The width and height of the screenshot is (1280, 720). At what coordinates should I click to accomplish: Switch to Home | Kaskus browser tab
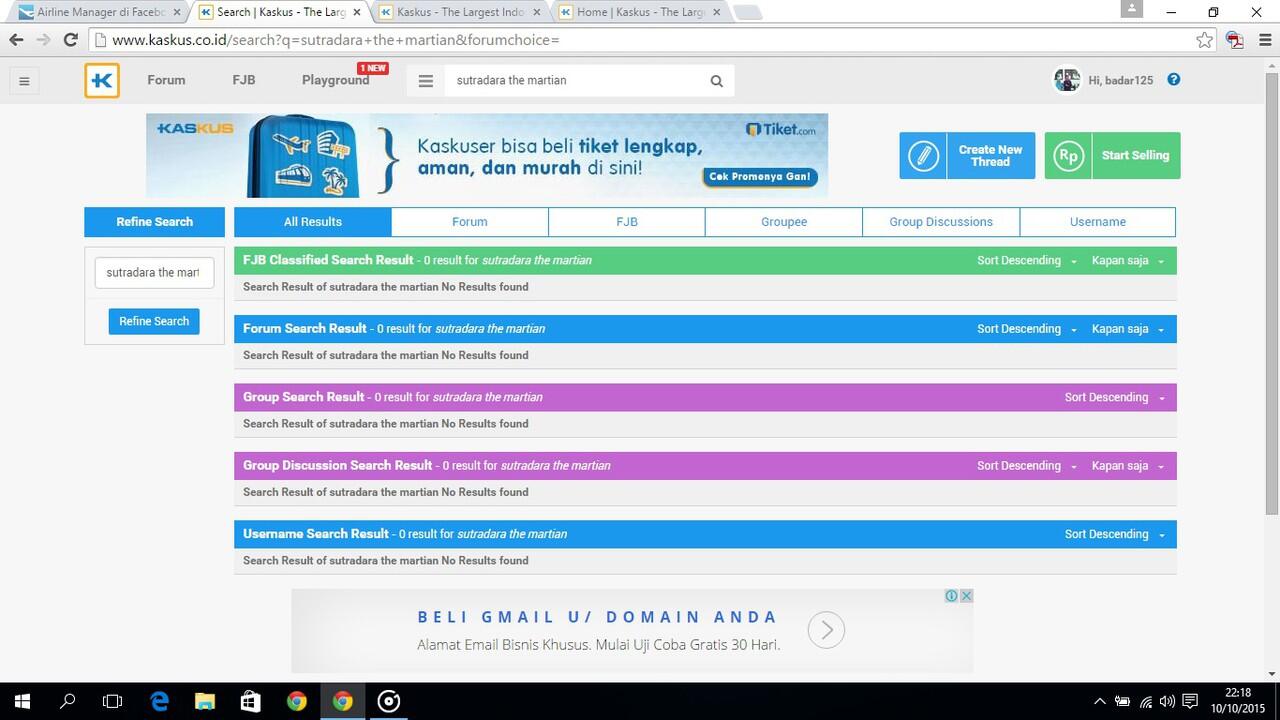(x=640, y=12)
